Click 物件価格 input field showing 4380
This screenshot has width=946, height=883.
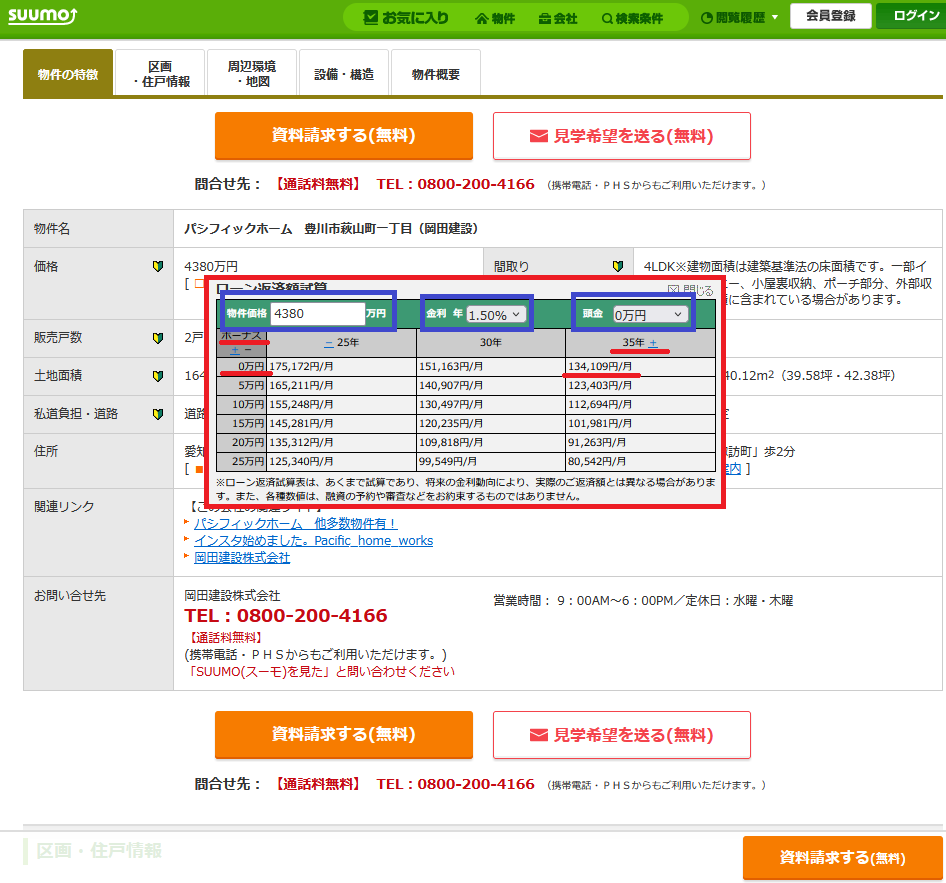[x=318, y=314]
